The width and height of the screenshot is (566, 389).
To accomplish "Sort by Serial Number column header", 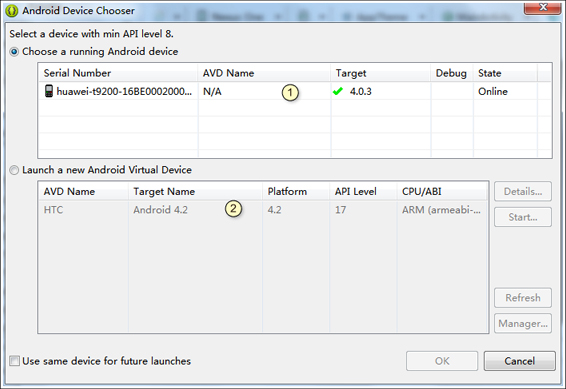I will click(x=118, y=73).
